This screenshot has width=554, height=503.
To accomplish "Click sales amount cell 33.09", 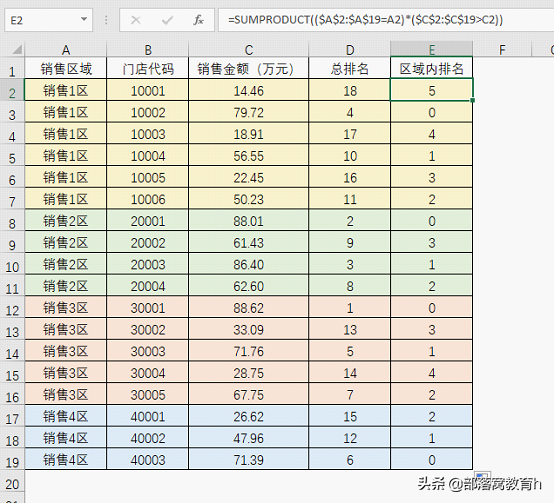I will click(x=249, y=329).
